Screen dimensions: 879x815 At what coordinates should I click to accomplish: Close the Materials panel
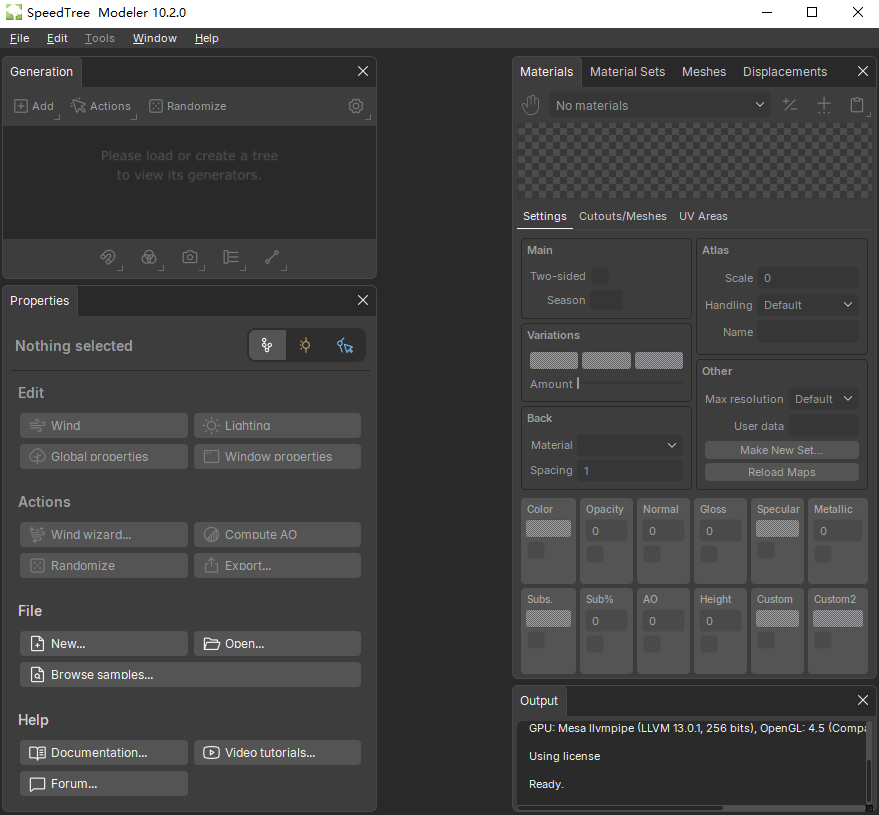[x=863, y=71]
